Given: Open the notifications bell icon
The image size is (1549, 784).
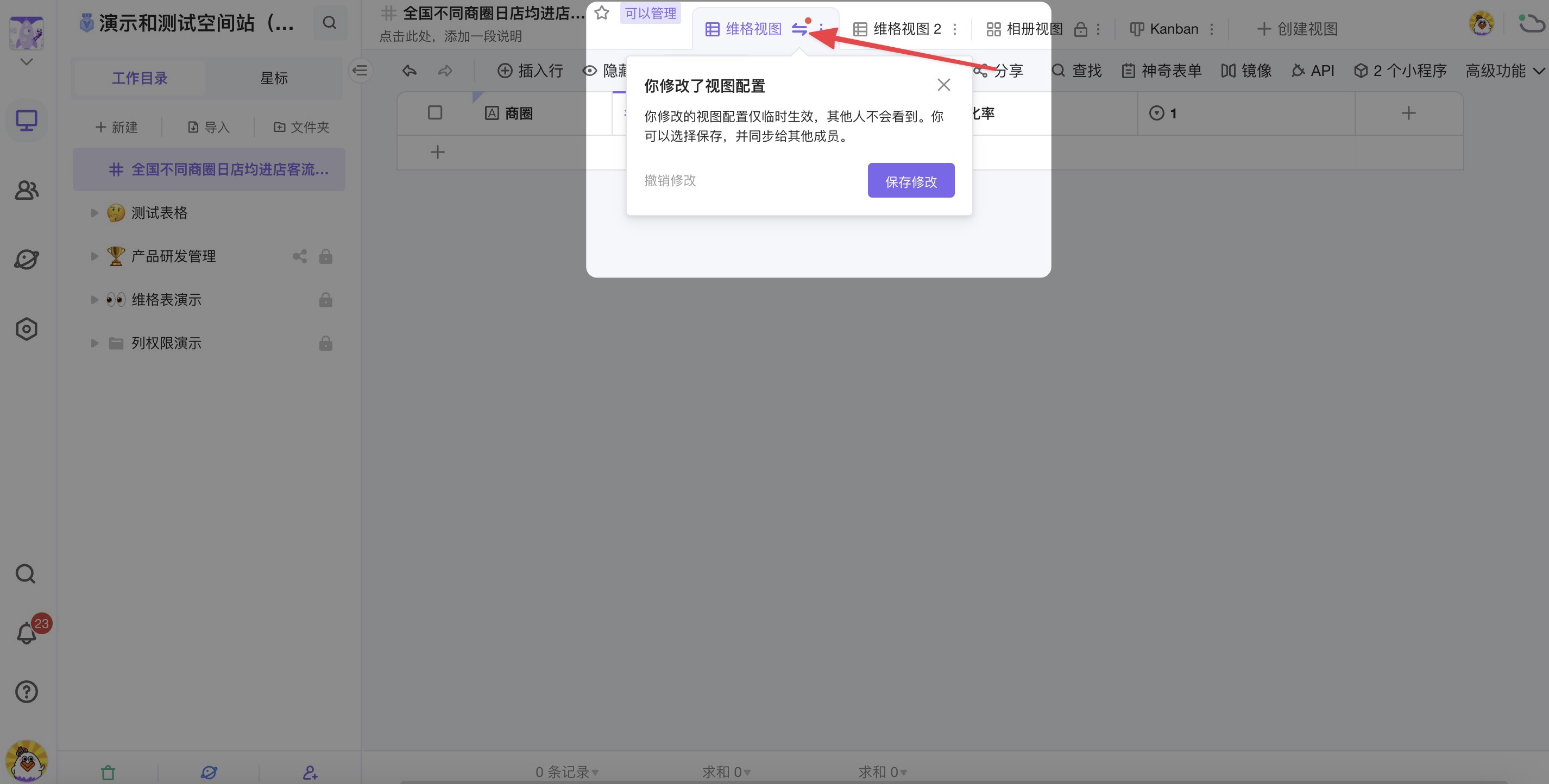Looking at the screenshot, I should pos(26,633).
